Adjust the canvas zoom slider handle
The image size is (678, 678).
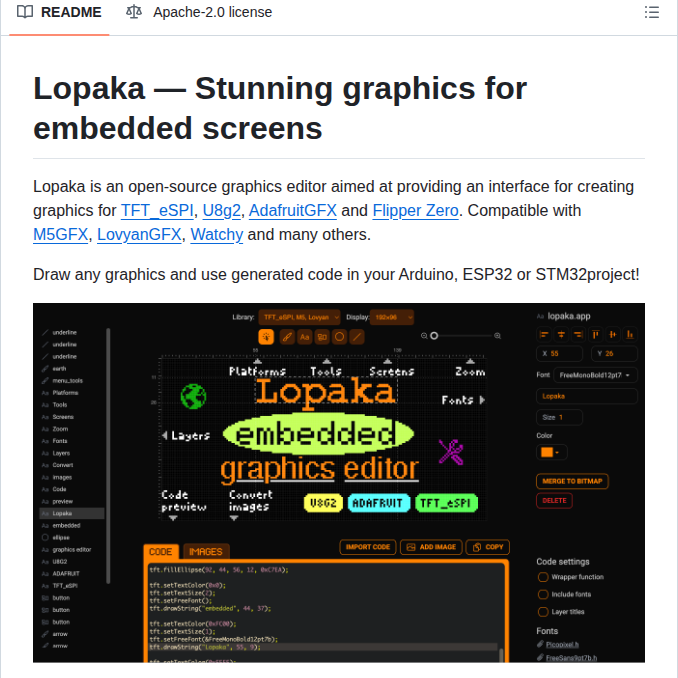tap(434, 336)
